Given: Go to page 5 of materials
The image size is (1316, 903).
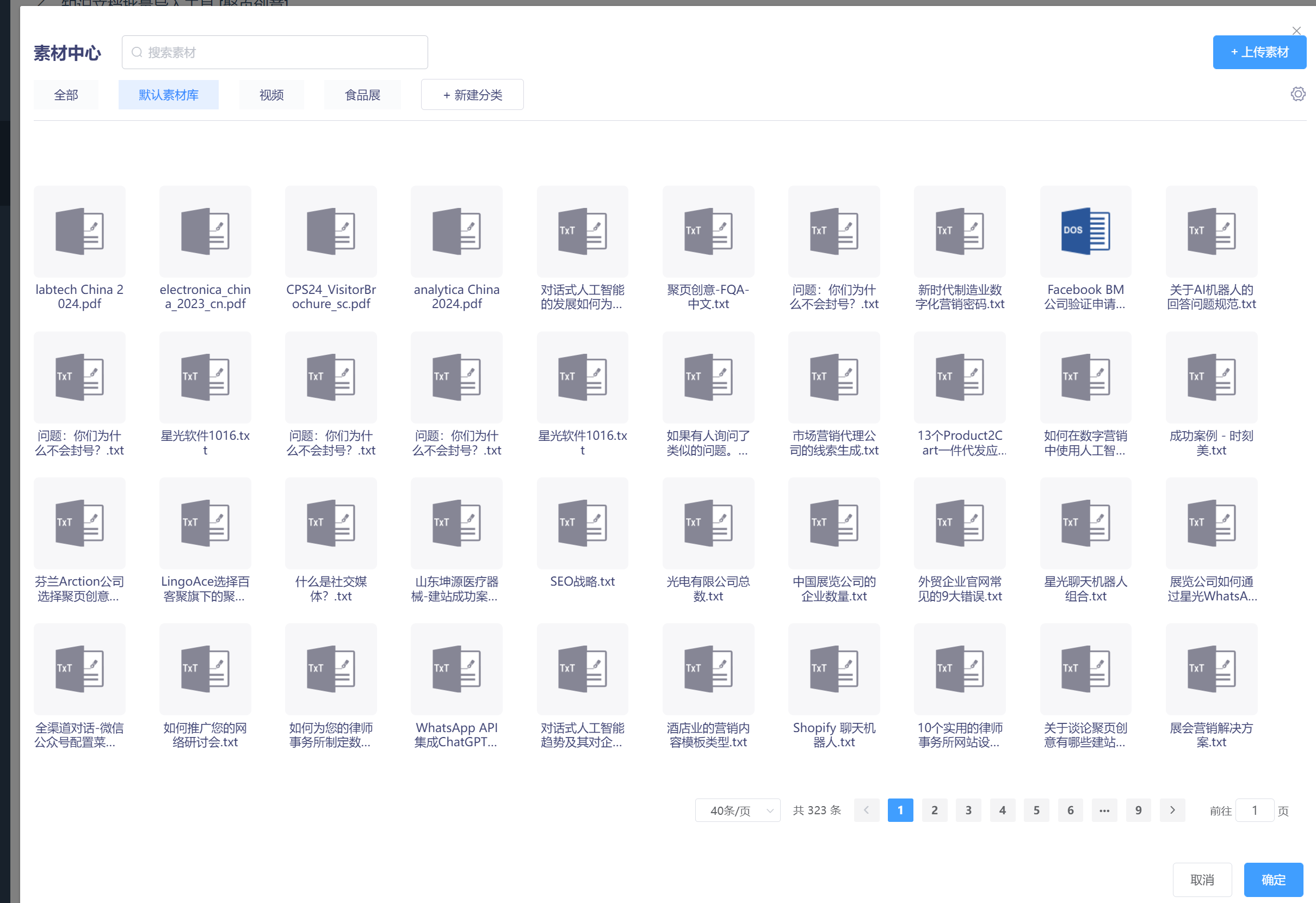Looking at the screenshot, I should coord(1036,810).
